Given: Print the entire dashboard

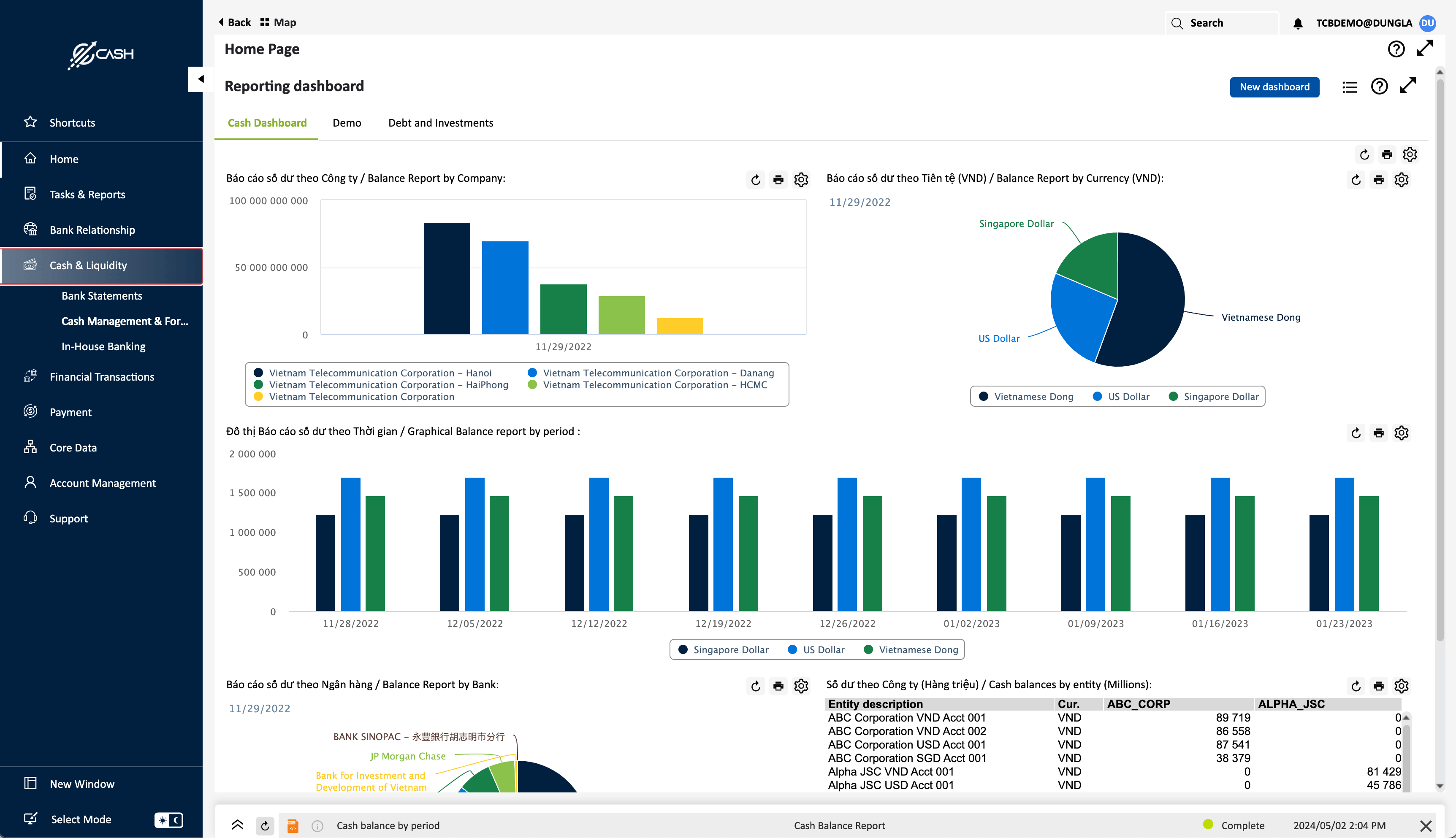Looking at the screenshot, I should pos(1387,154).
